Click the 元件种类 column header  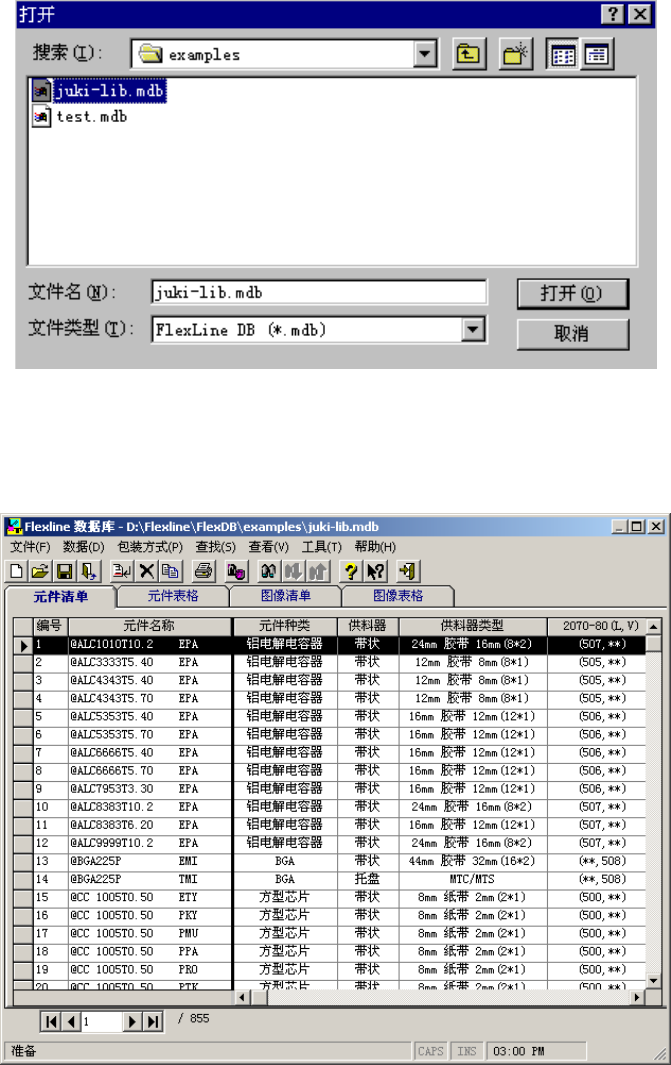tap(285, 626)
